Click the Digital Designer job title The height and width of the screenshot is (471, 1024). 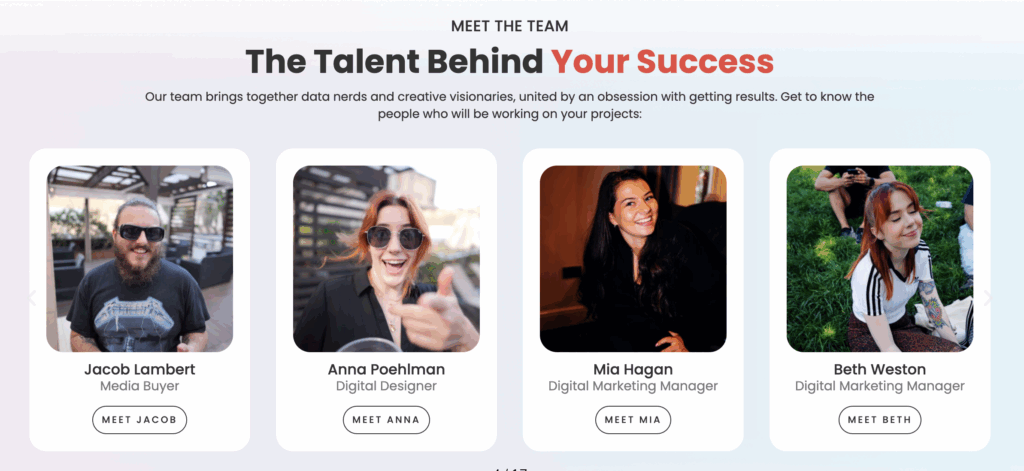pos(386,386)
